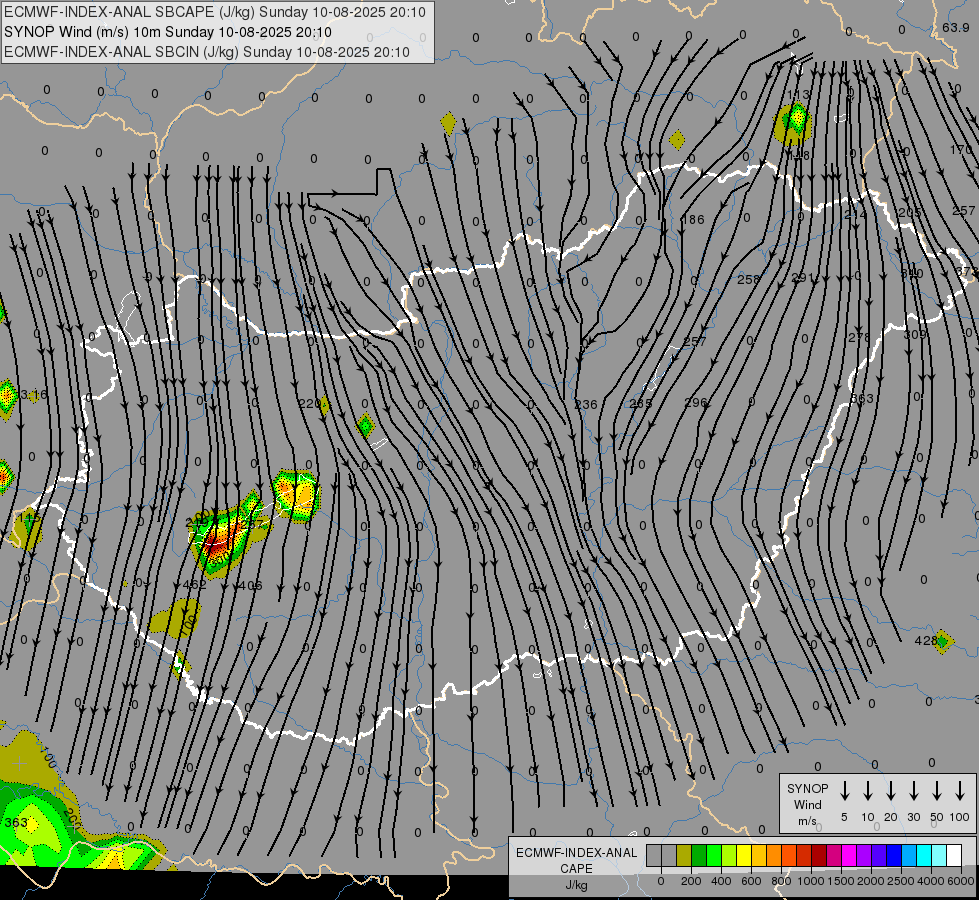Select the white CAPE legend swatch
Viewport: 979px width, 900px height.
[953, 856]
